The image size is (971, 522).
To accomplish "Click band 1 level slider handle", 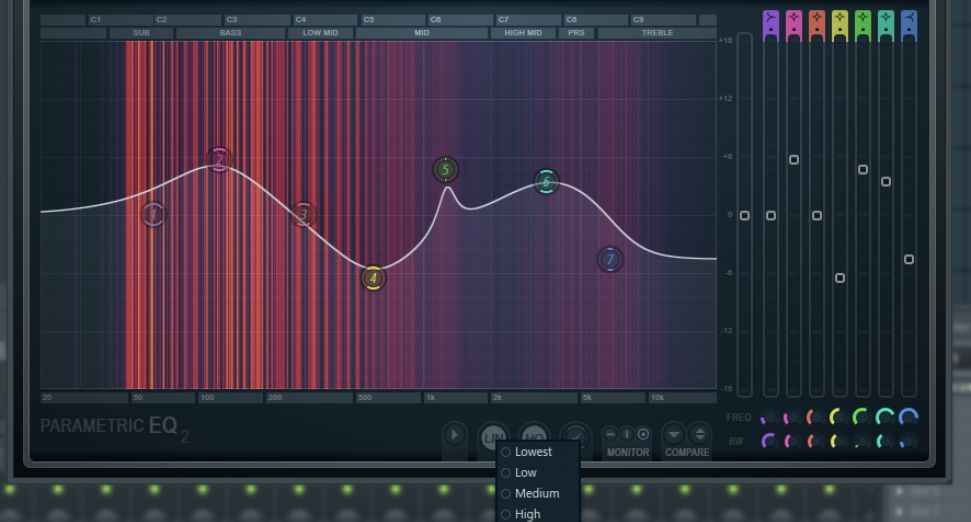I will (x=771, y=215).
